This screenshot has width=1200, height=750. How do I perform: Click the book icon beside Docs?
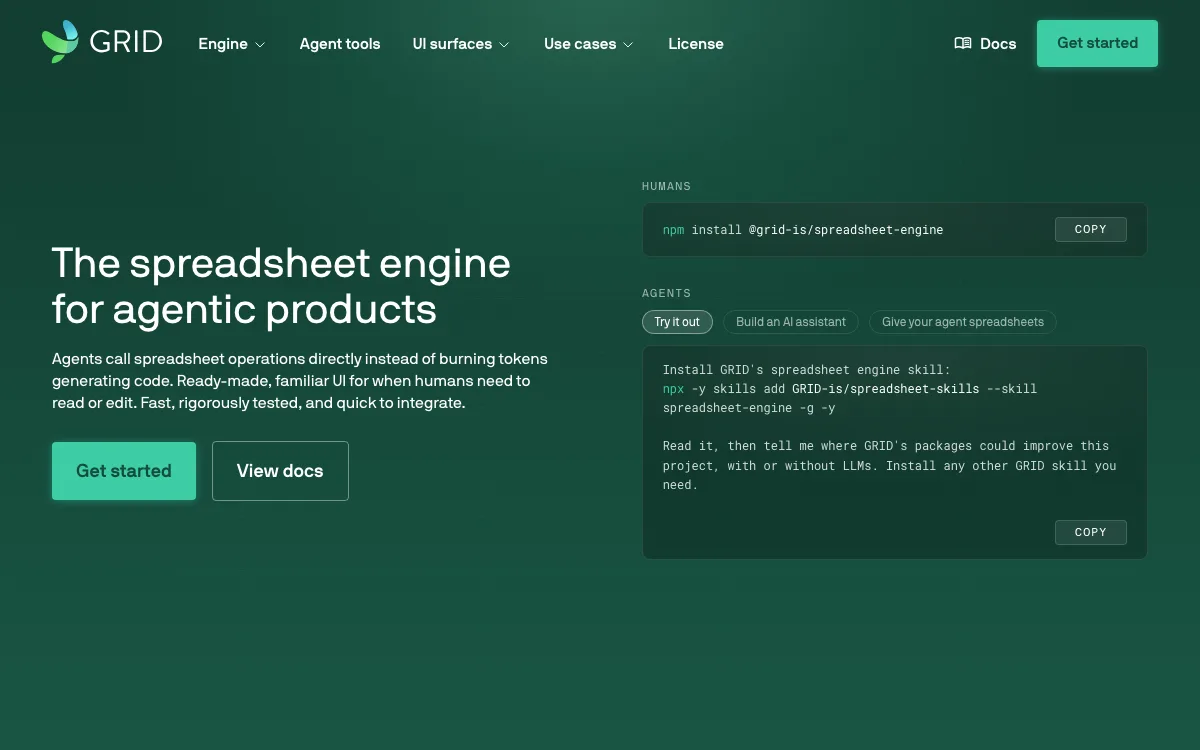coord(963,44)
